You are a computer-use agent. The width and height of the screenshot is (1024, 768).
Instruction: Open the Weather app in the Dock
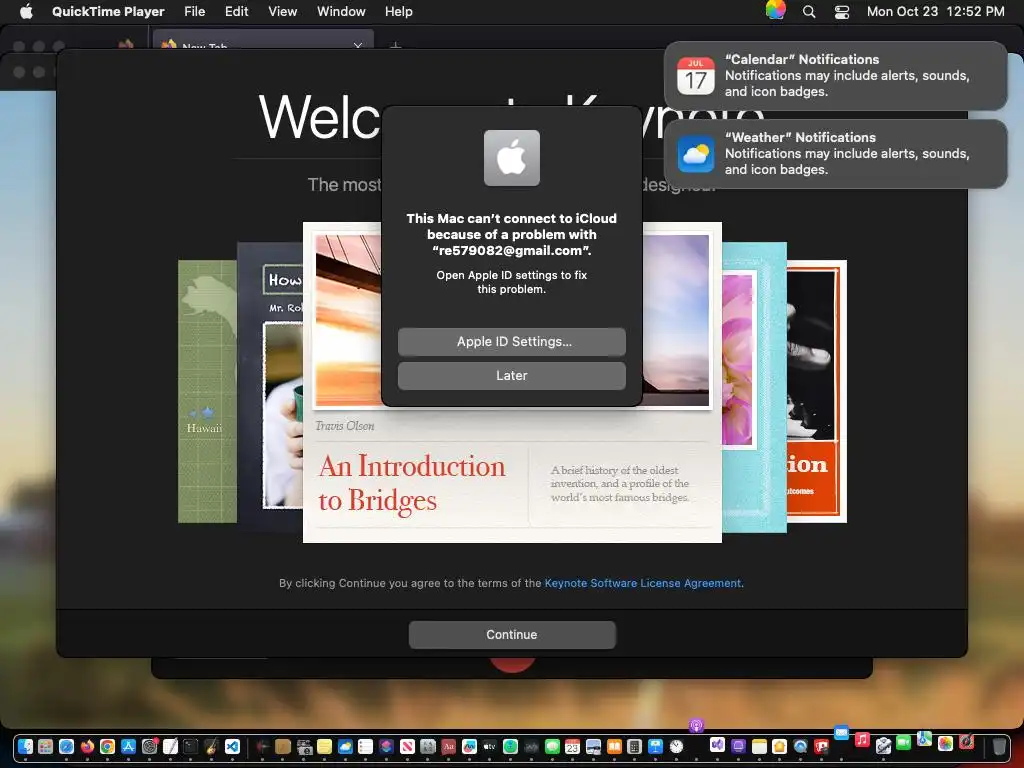click(x=345, y=746)
